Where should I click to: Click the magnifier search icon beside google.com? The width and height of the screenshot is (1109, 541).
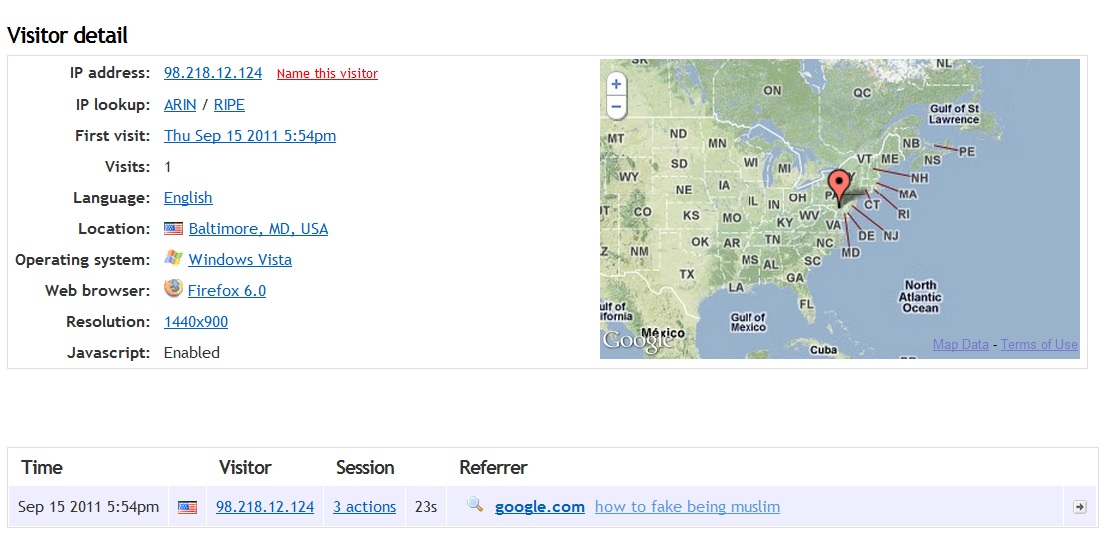point(476,505)
